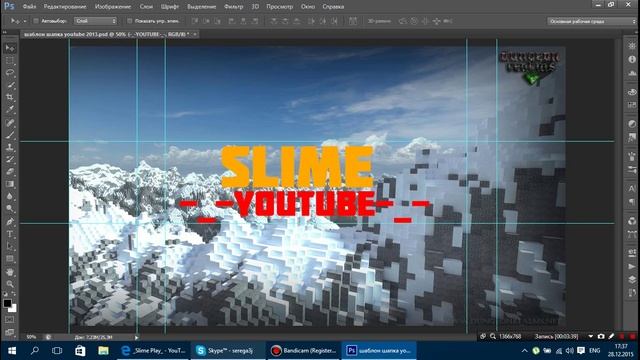Open the Info panel icon in dock

(632, 59)
